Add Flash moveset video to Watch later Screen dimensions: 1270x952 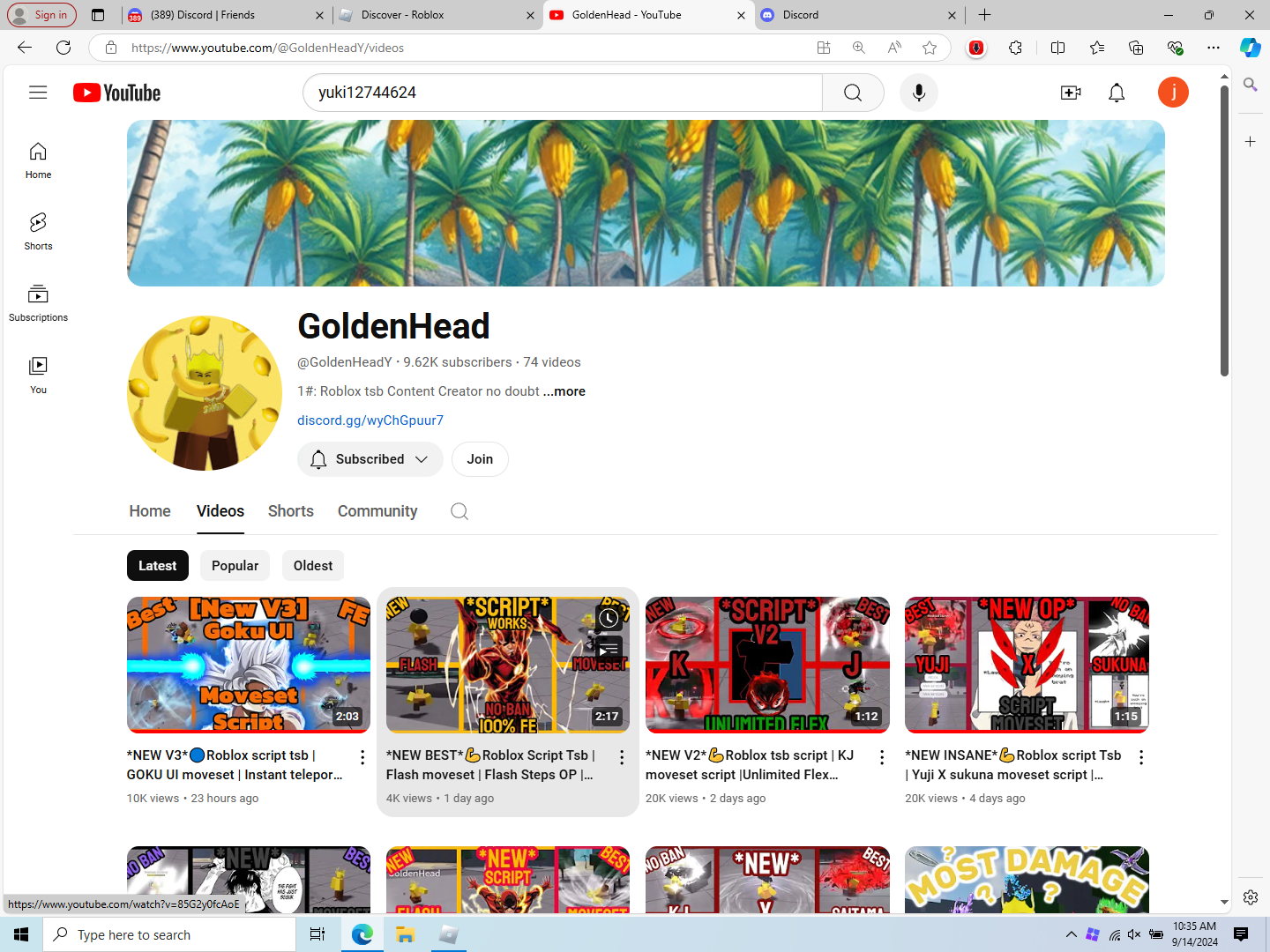click(609, 619)
